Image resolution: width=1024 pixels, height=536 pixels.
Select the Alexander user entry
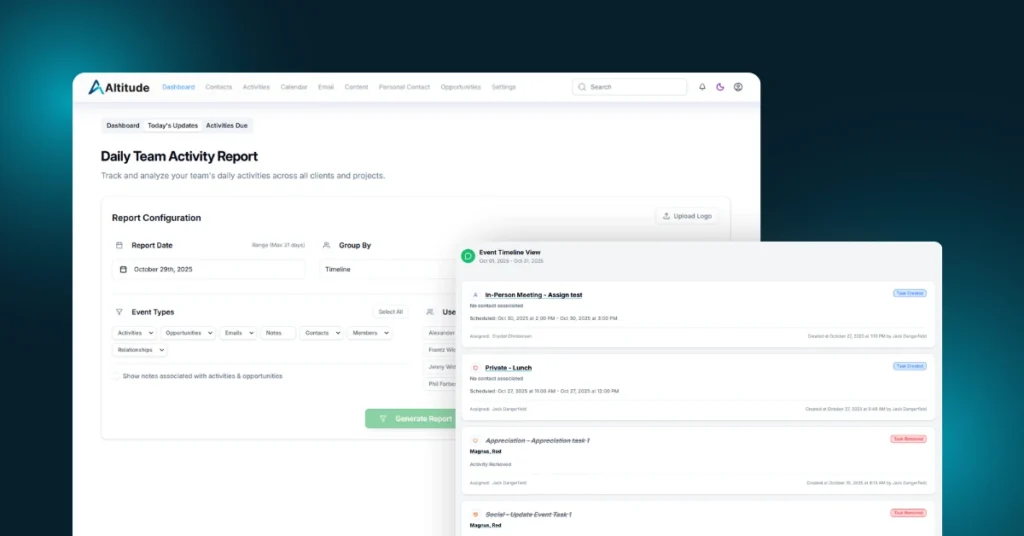[x=441, y=333]
